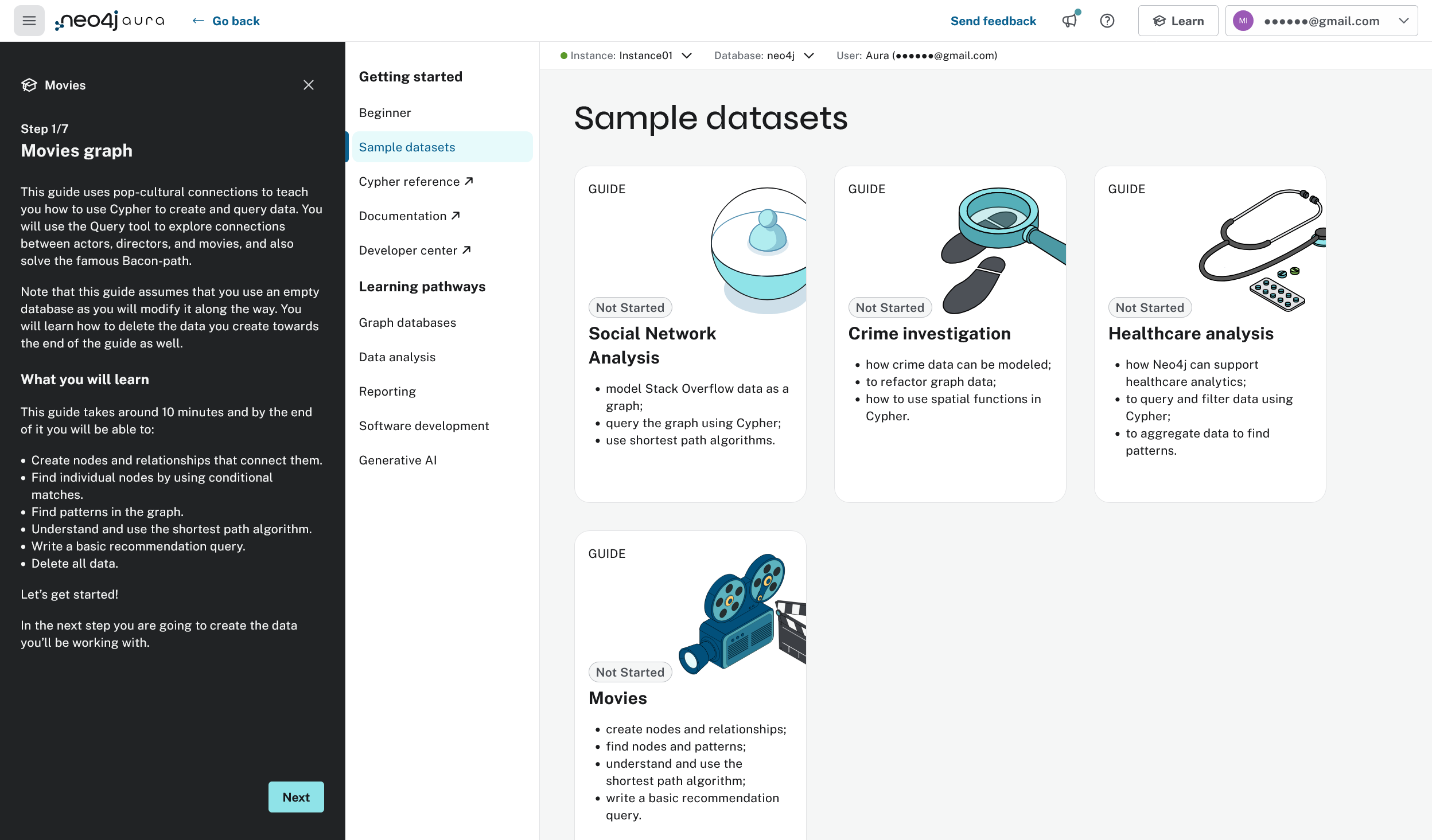Click the green instance status dot
1432x840 pixels.
pyautogui.click(x=563, y=56)
